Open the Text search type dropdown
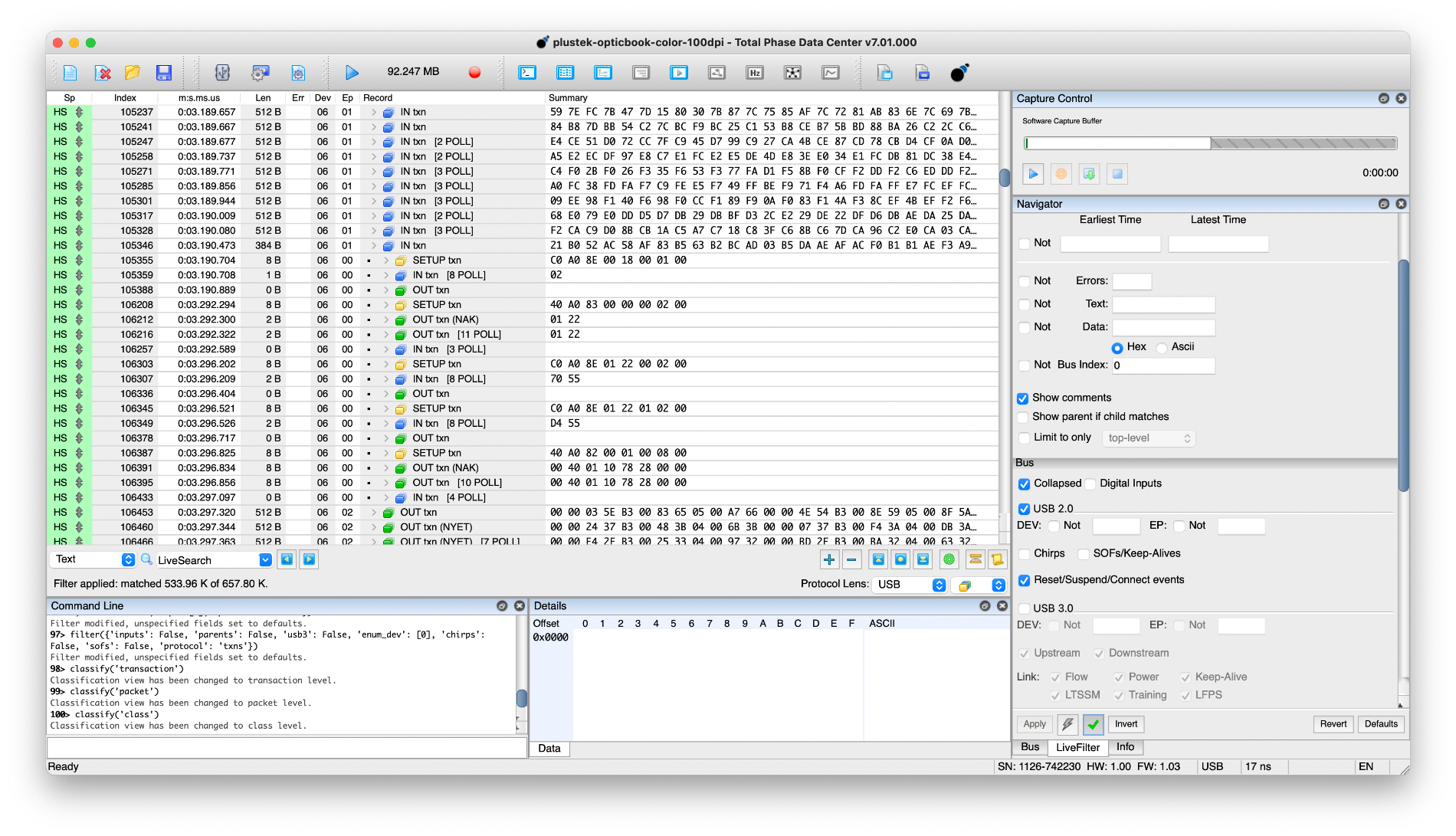 pyautogui.click(x=93, y=559)
